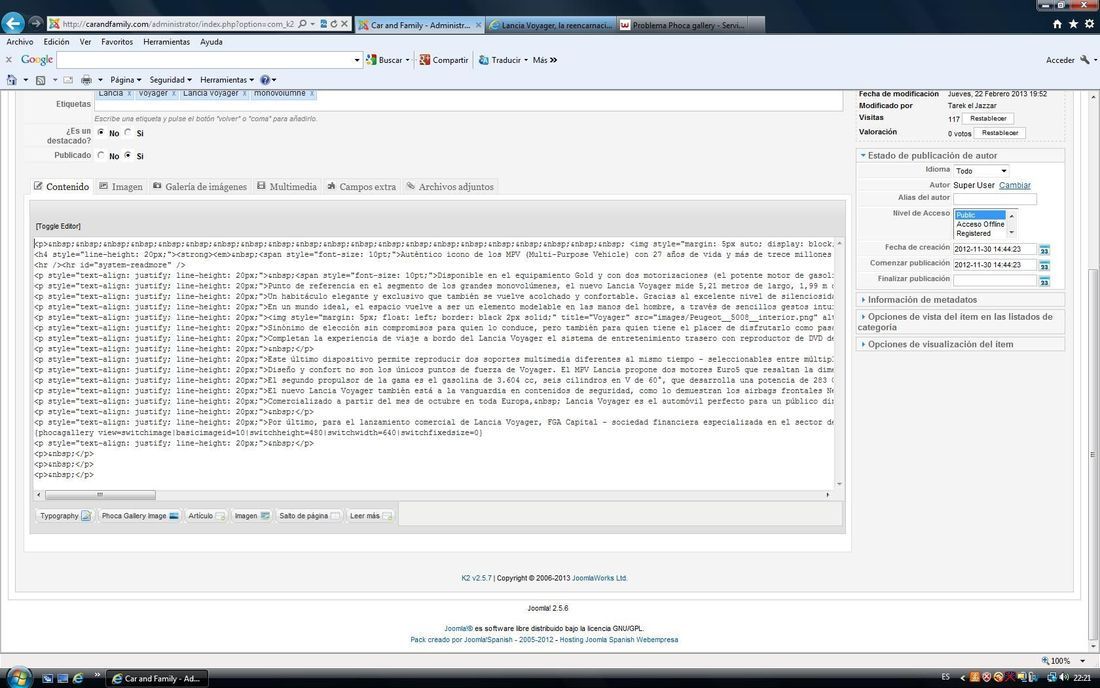Open the Ayuda menu
Viewport: 1100px width, 688px height.
[211, 42]
